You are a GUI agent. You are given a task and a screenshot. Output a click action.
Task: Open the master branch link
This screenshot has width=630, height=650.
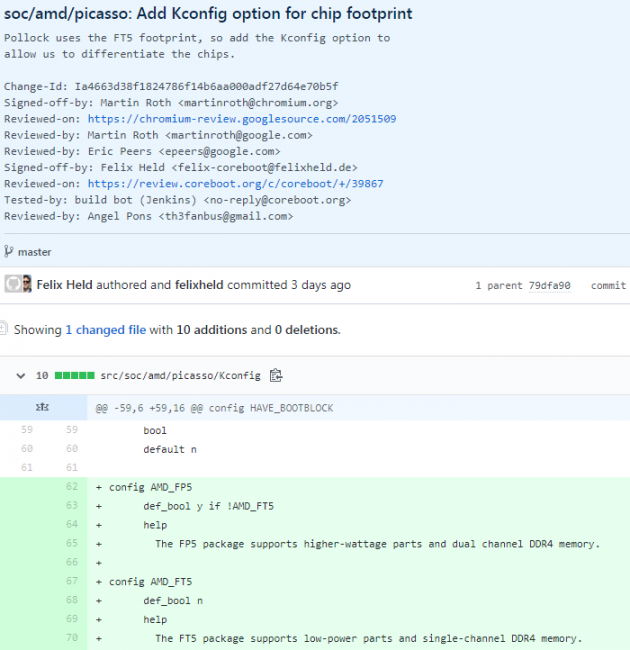34,252
